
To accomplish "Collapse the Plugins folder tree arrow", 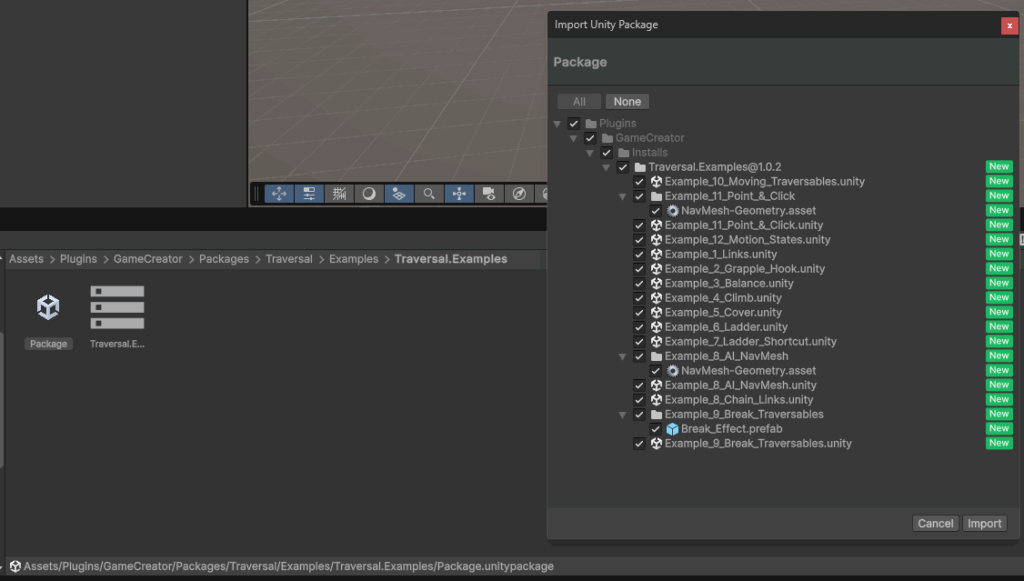I will (x=557, y=124).
